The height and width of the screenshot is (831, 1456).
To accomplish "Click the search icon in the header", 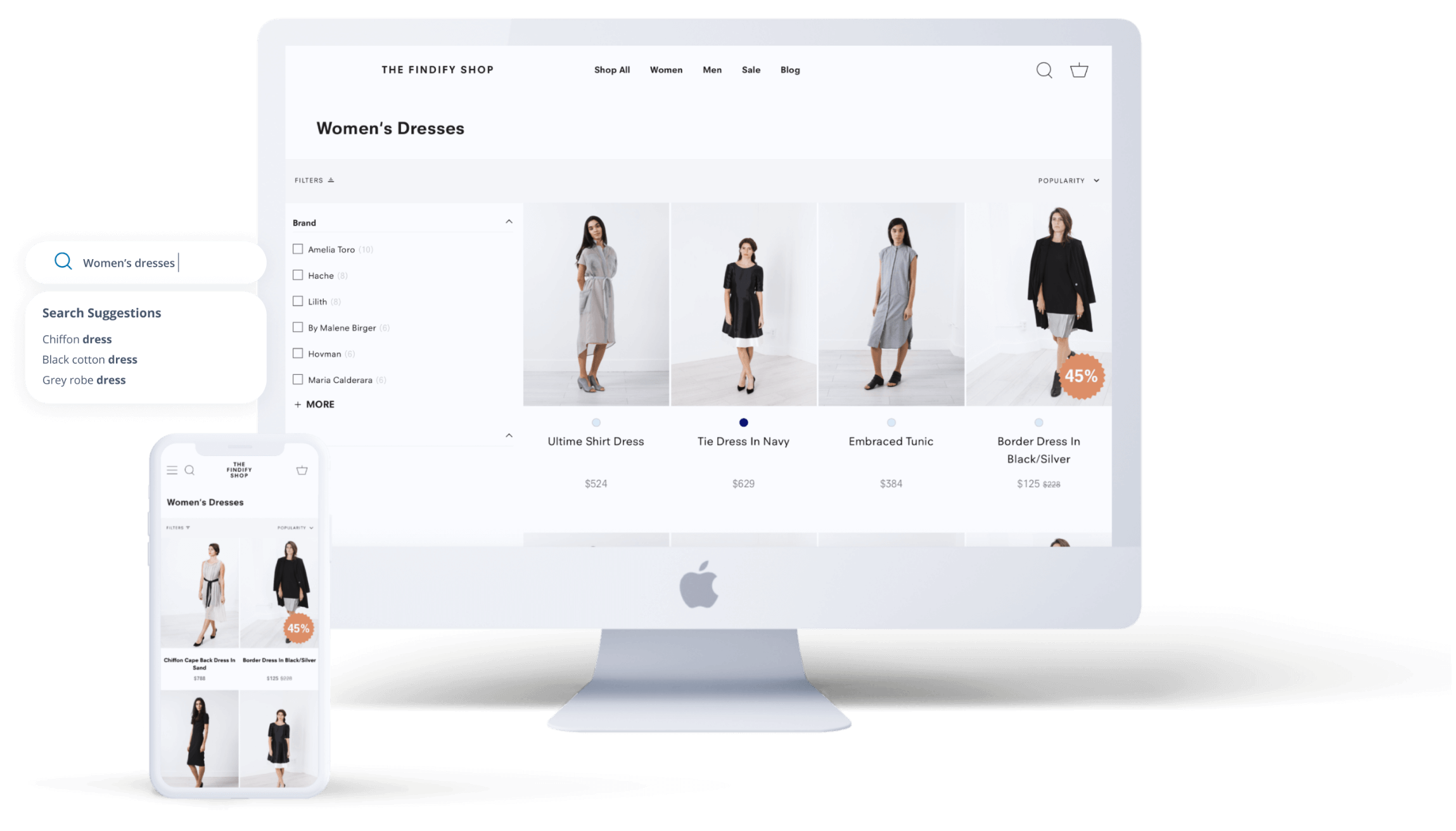I will click(1045, 70).
